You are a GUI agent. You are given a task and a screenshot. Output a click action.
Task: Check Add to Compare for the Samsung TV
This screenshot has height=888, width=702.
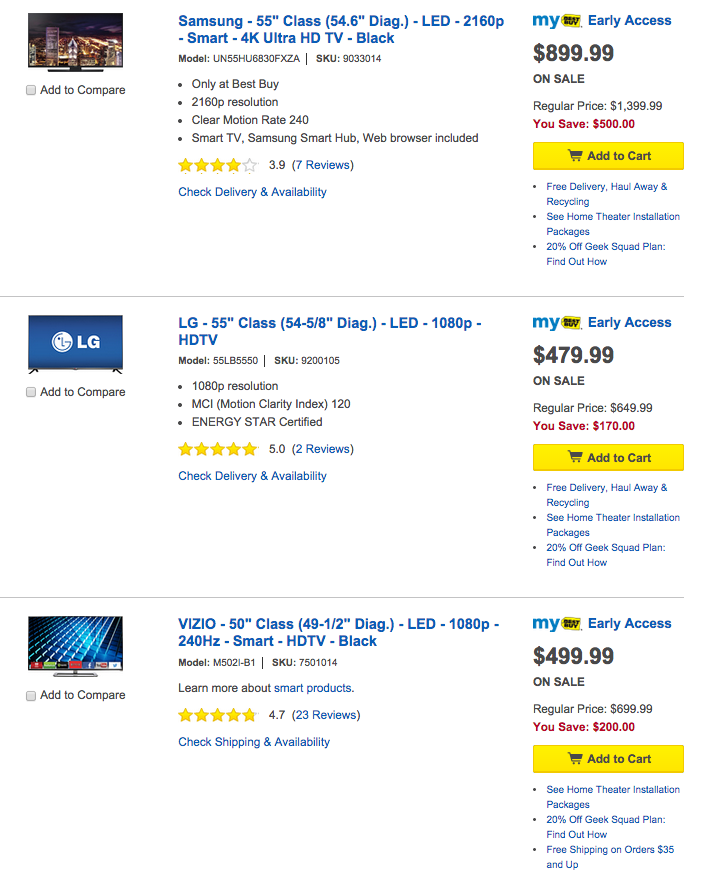tap(31, 89)
